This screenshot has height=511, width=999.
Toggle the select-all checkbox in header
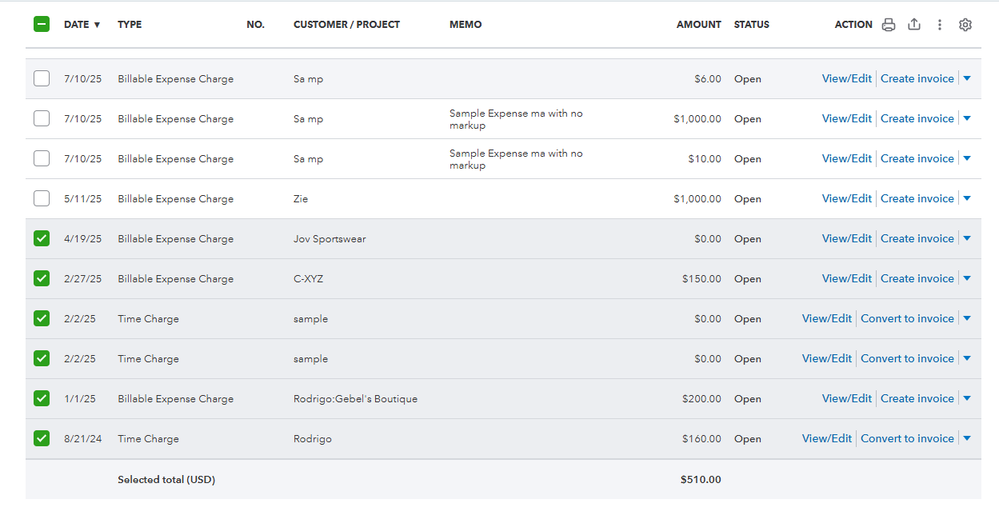tap(42, 24)
